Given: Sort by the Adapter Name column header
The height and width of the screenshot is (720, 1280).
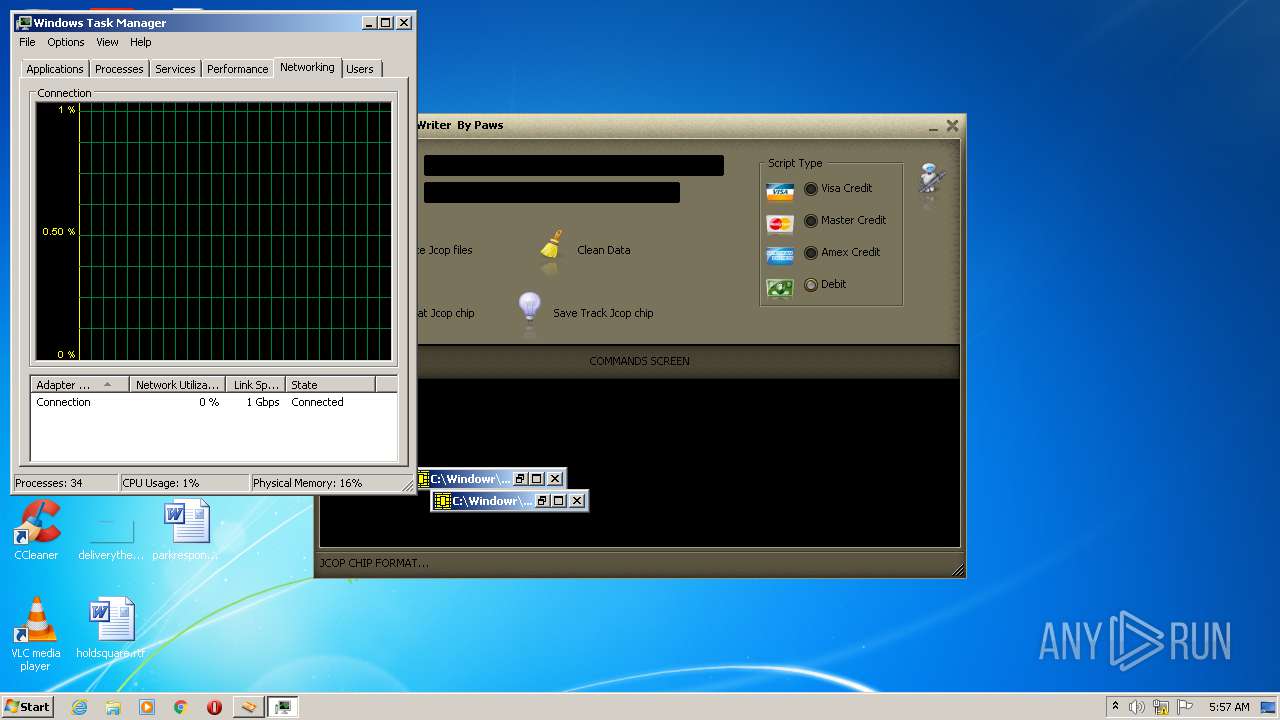Looking at the screenshot, I should tap(80, 384).
